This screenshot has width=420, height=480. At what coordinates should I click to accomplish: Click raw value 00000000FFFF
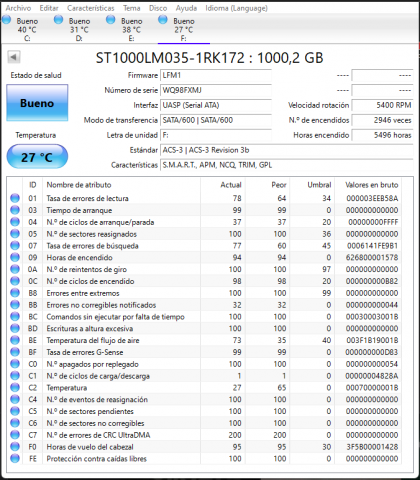coord(373,222)
